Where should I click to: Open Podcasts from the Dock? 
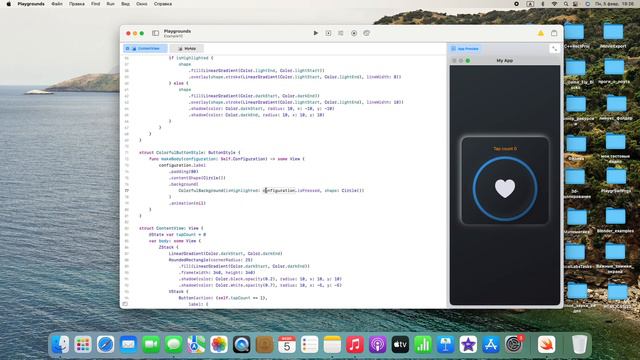pyautogui.click(x=378, y=344)
